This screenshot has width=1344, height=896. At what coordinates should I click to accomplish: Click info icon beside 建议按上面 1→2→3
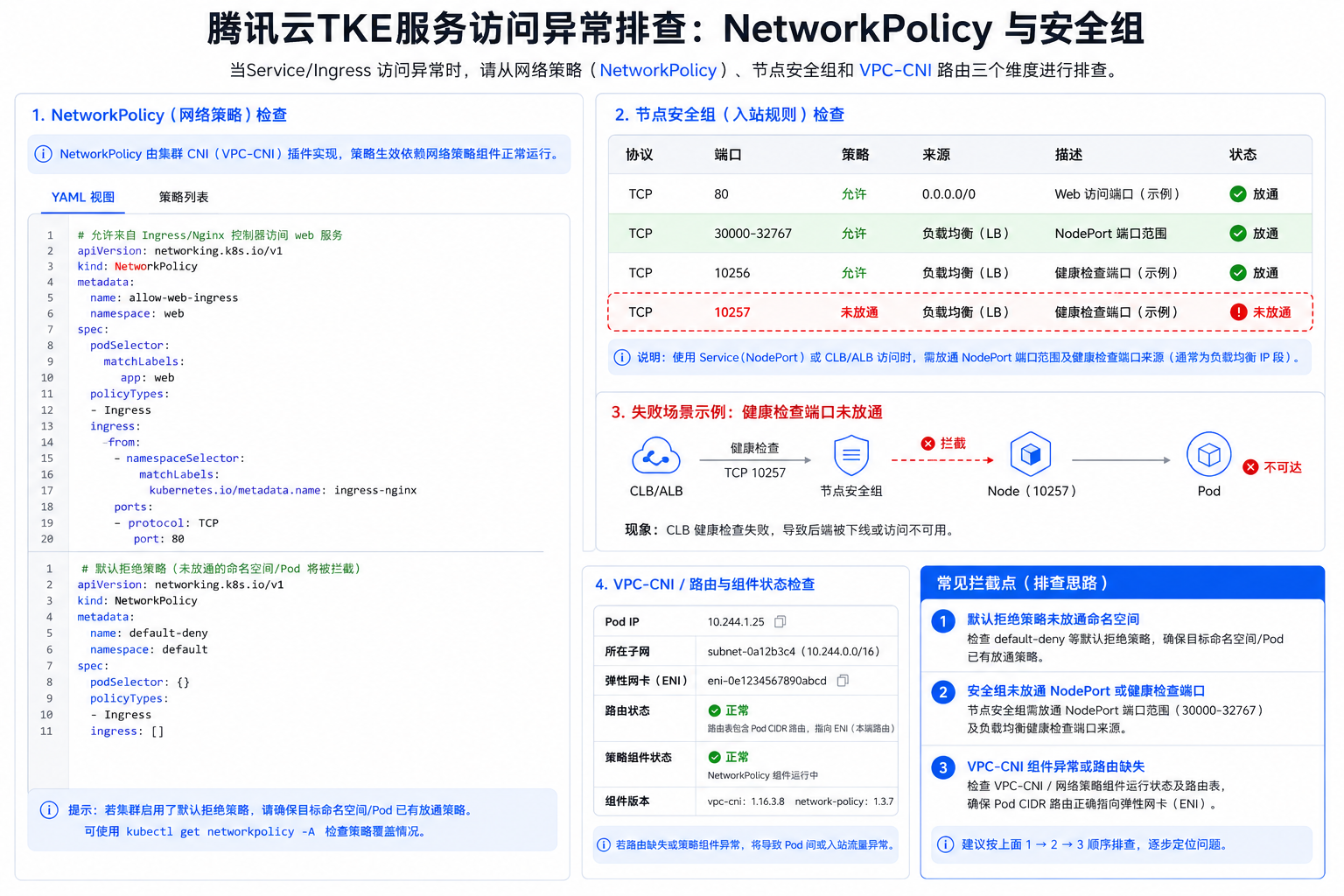coord(946,844)
